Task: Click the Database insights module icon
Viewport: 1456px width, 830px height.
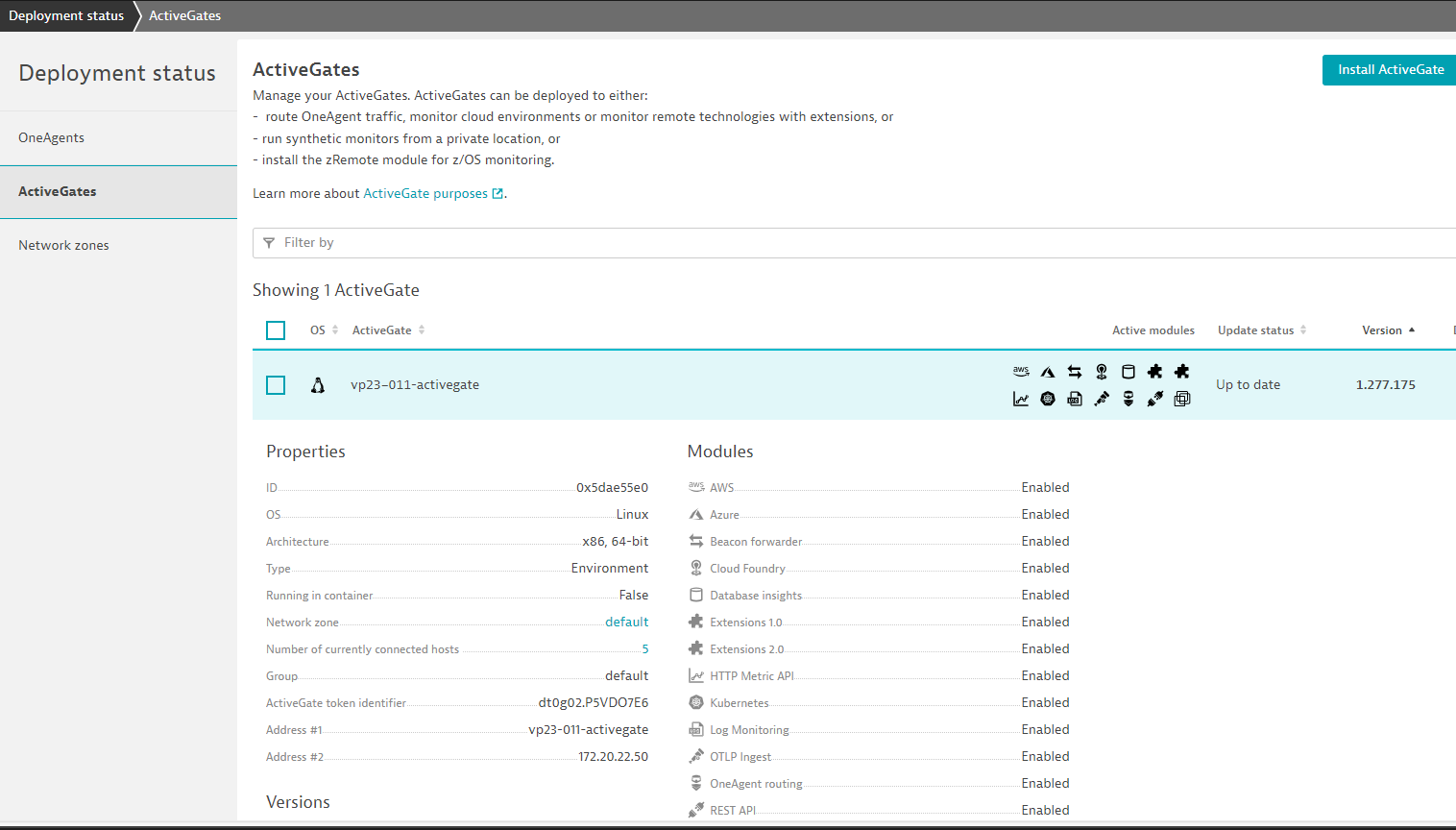Action: [696, 595]
